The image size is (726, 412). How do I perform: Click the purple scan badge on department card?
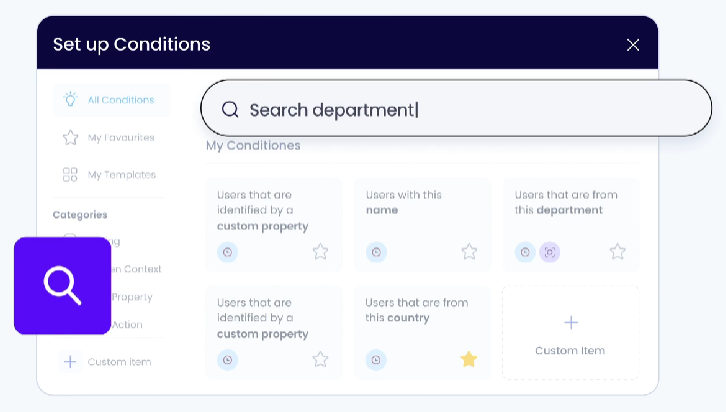(550, 252)
